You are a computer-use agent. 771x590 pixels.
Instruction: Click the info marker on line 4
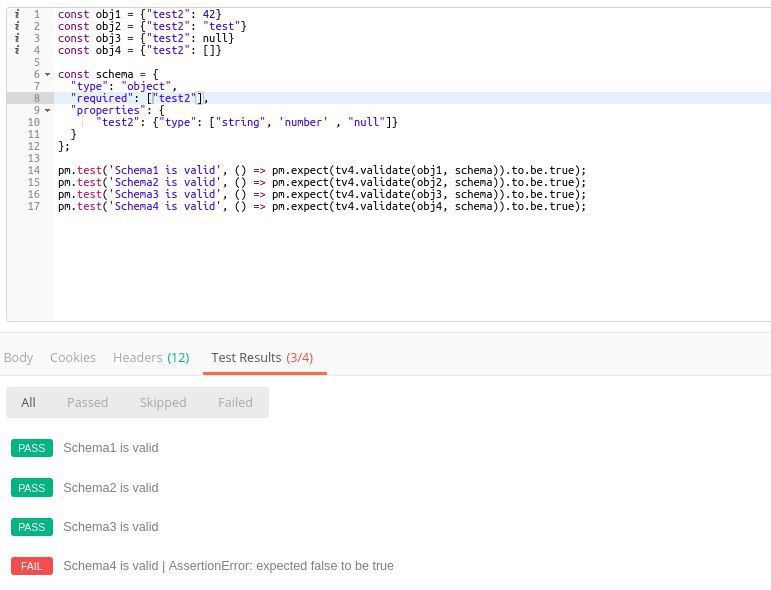[17, 50]
